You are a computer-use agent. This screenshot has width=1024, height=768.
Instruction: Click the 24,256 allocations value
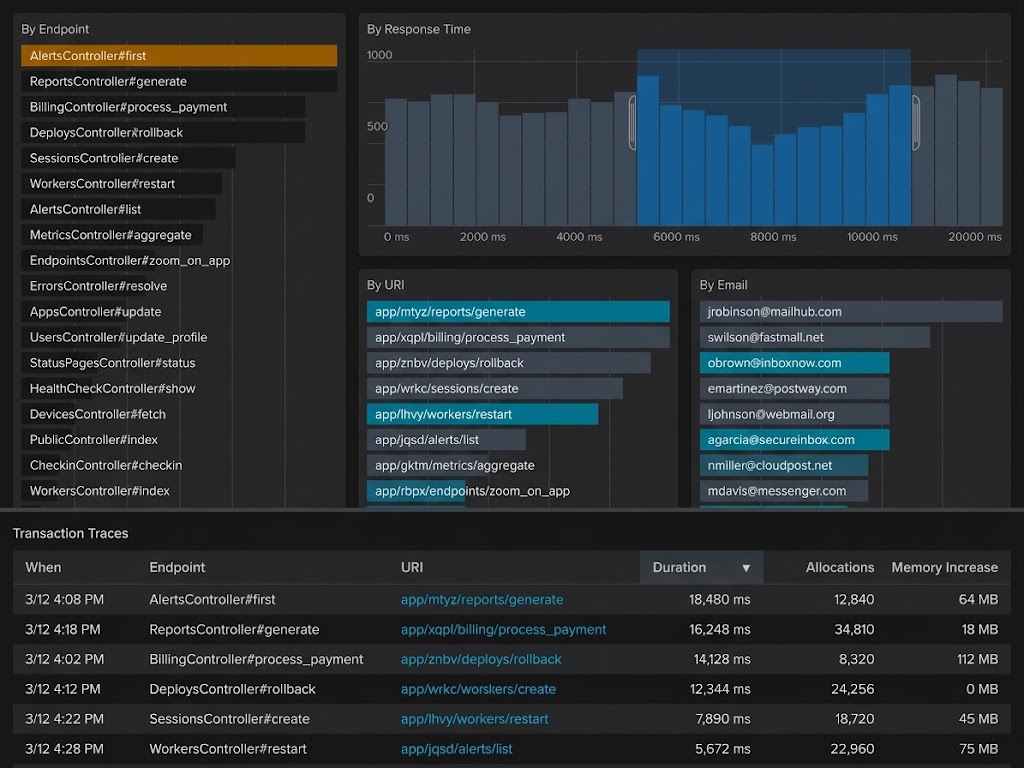point(852,689)
